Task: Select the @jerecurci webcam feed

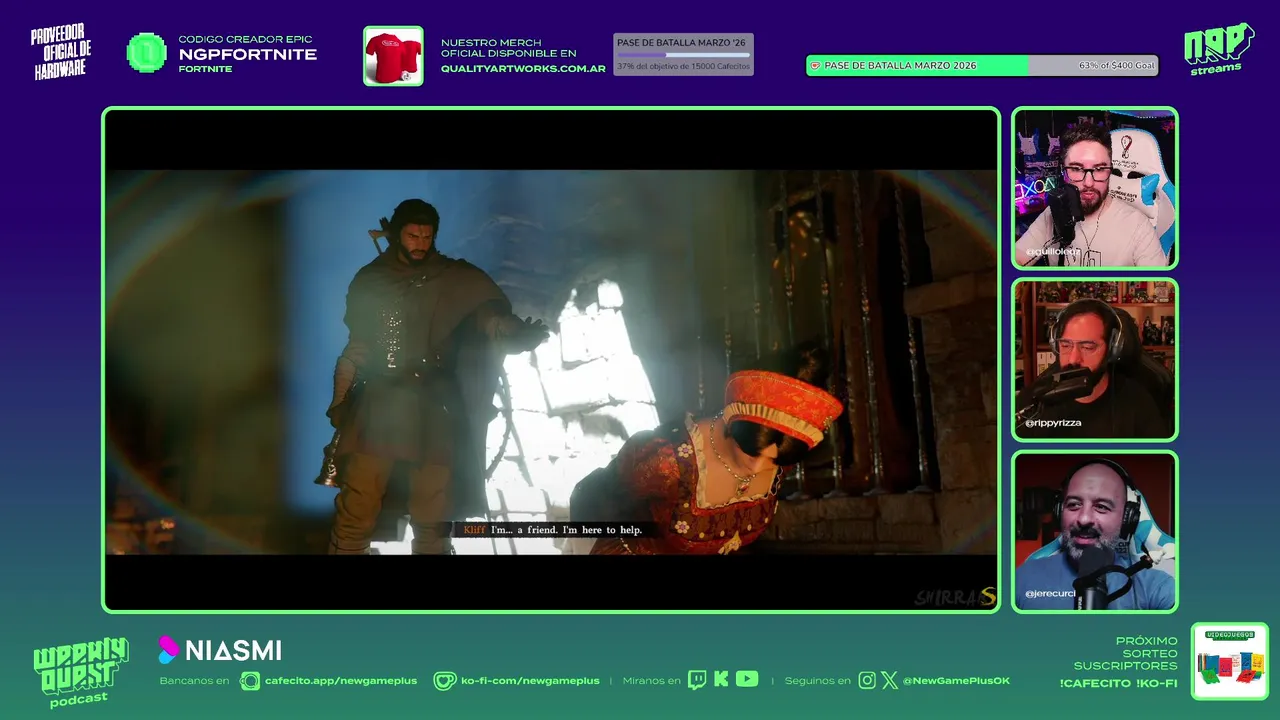Action: [x=1095, y=532]
